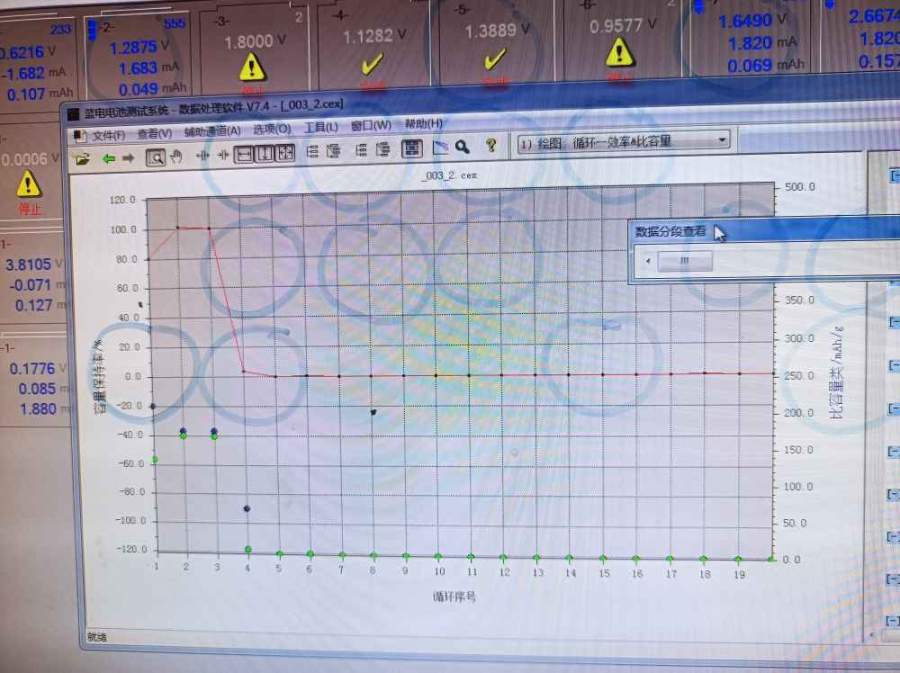Select the zoom box tool
The width and height of the screenshot is (900, 673).
click(156, 157)
